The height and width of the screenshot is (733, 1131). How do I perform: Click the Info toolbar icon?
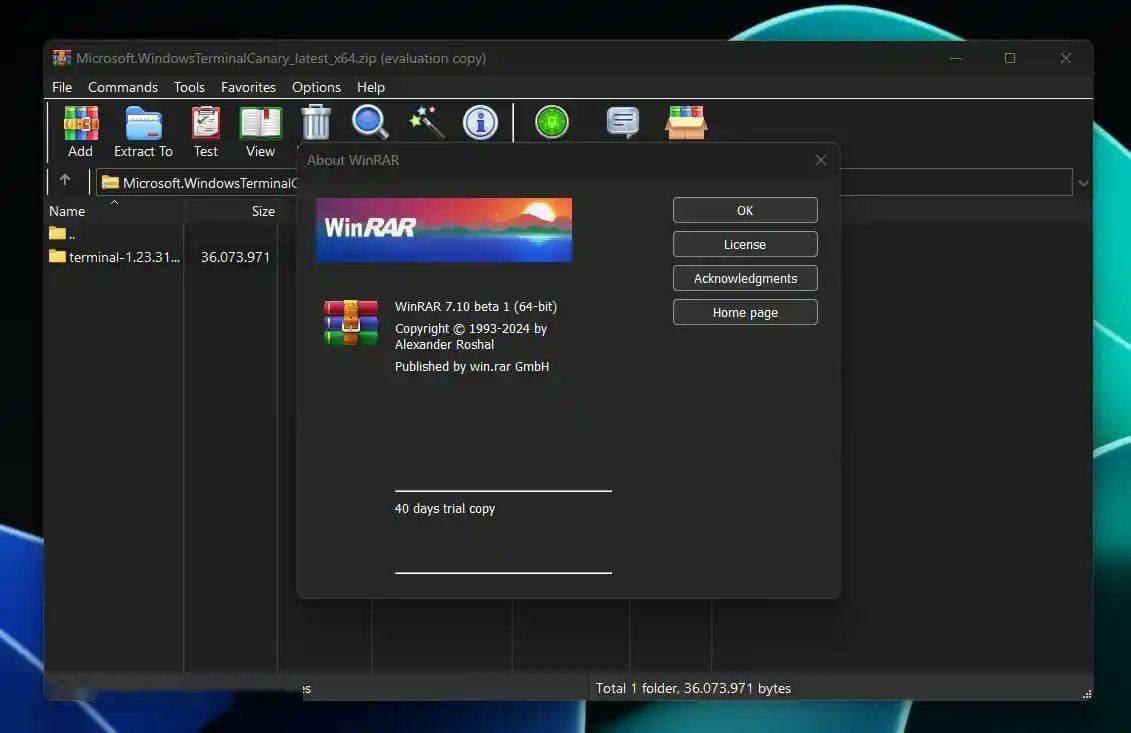[x=480, y=123]
